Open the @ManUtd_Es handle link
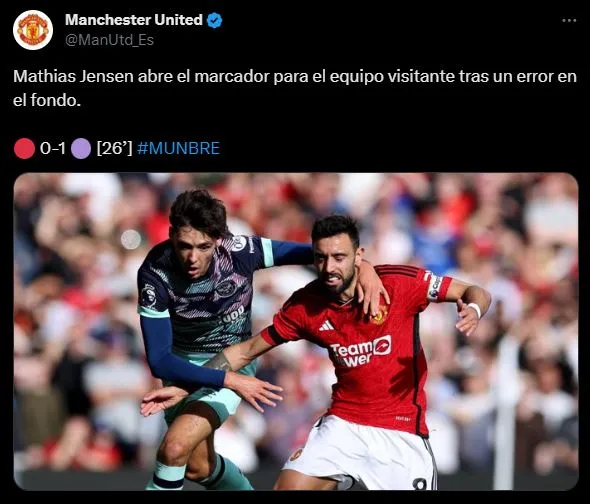This screenshot has width=590, height=504. [x=109, y=40]
